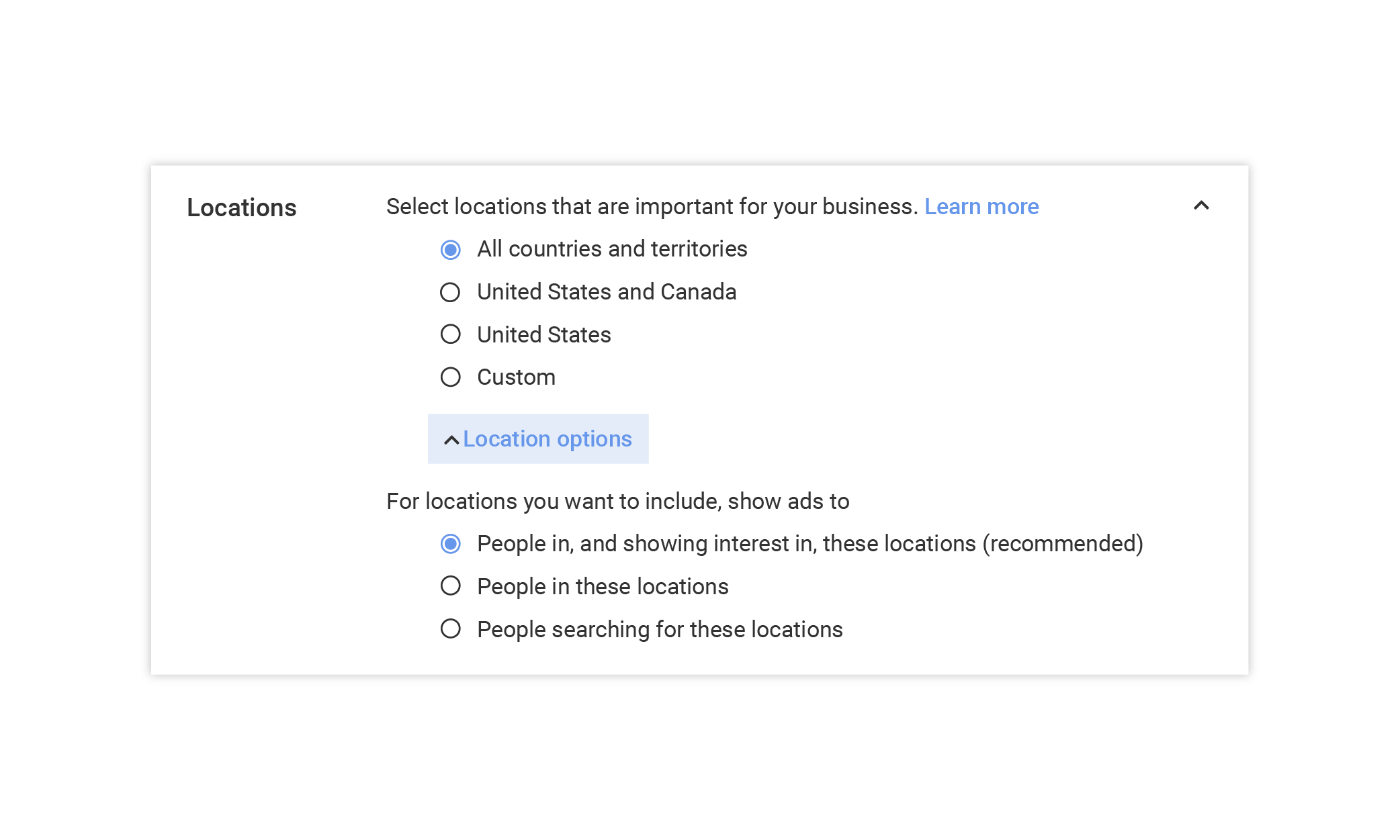1400x840 pixels.
Task: Click the "People in these locations" label text
Action: point(603,587)
